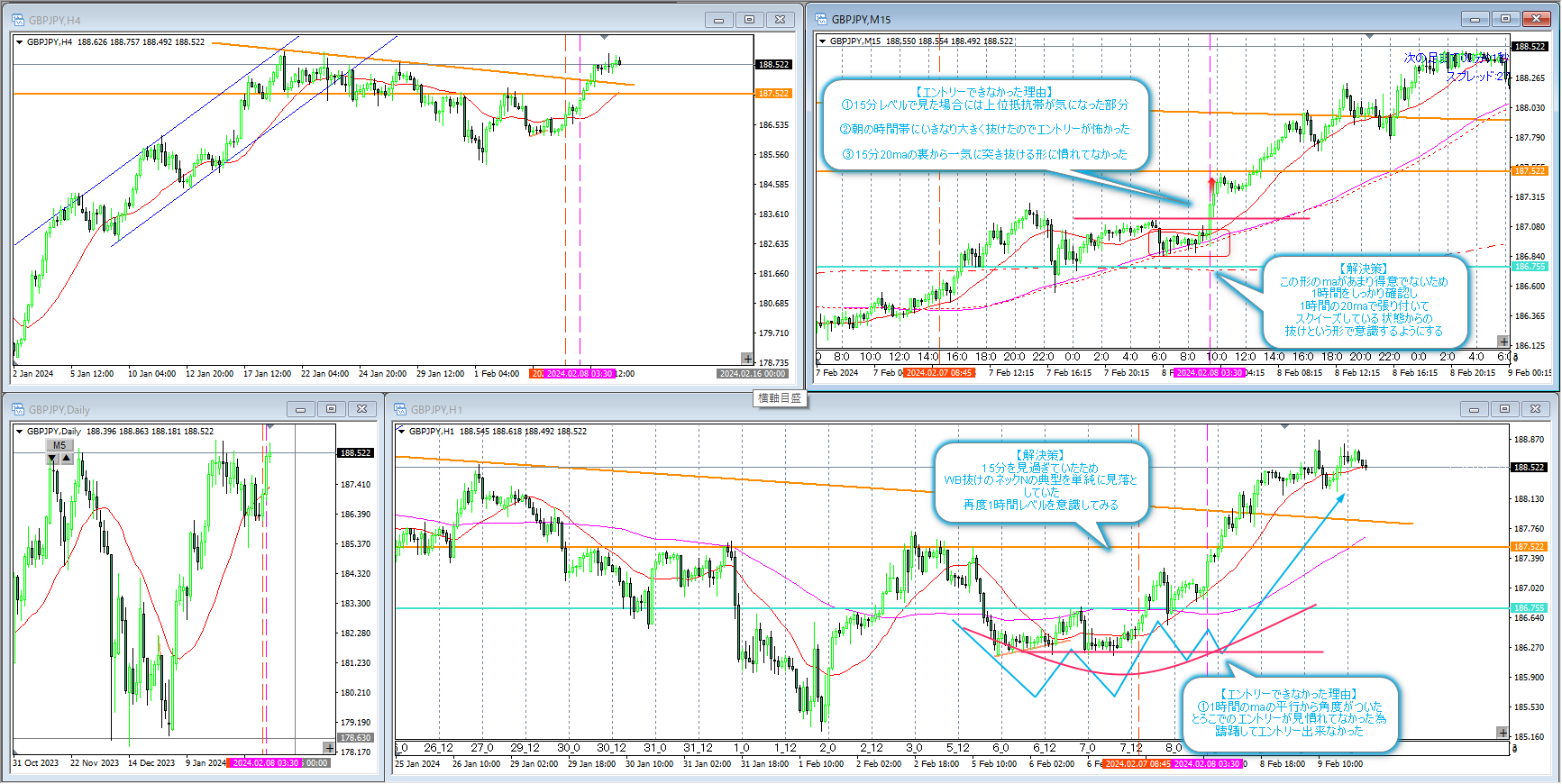This screenshot has width=1562, height=784.
Task: Click the H4 chart's 2024.02.08 03:30 date marker
Action: [578, 374]
